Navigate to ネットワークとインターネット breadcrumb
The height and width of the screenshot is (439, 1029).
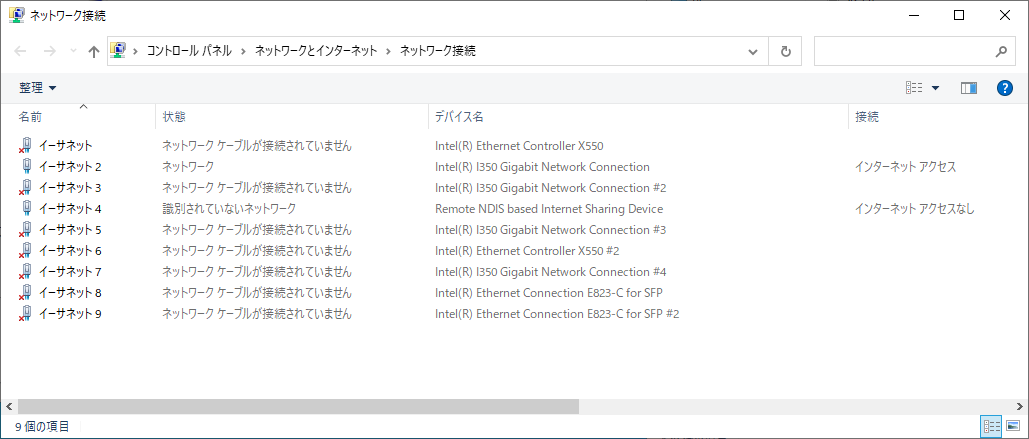[316, 51]
